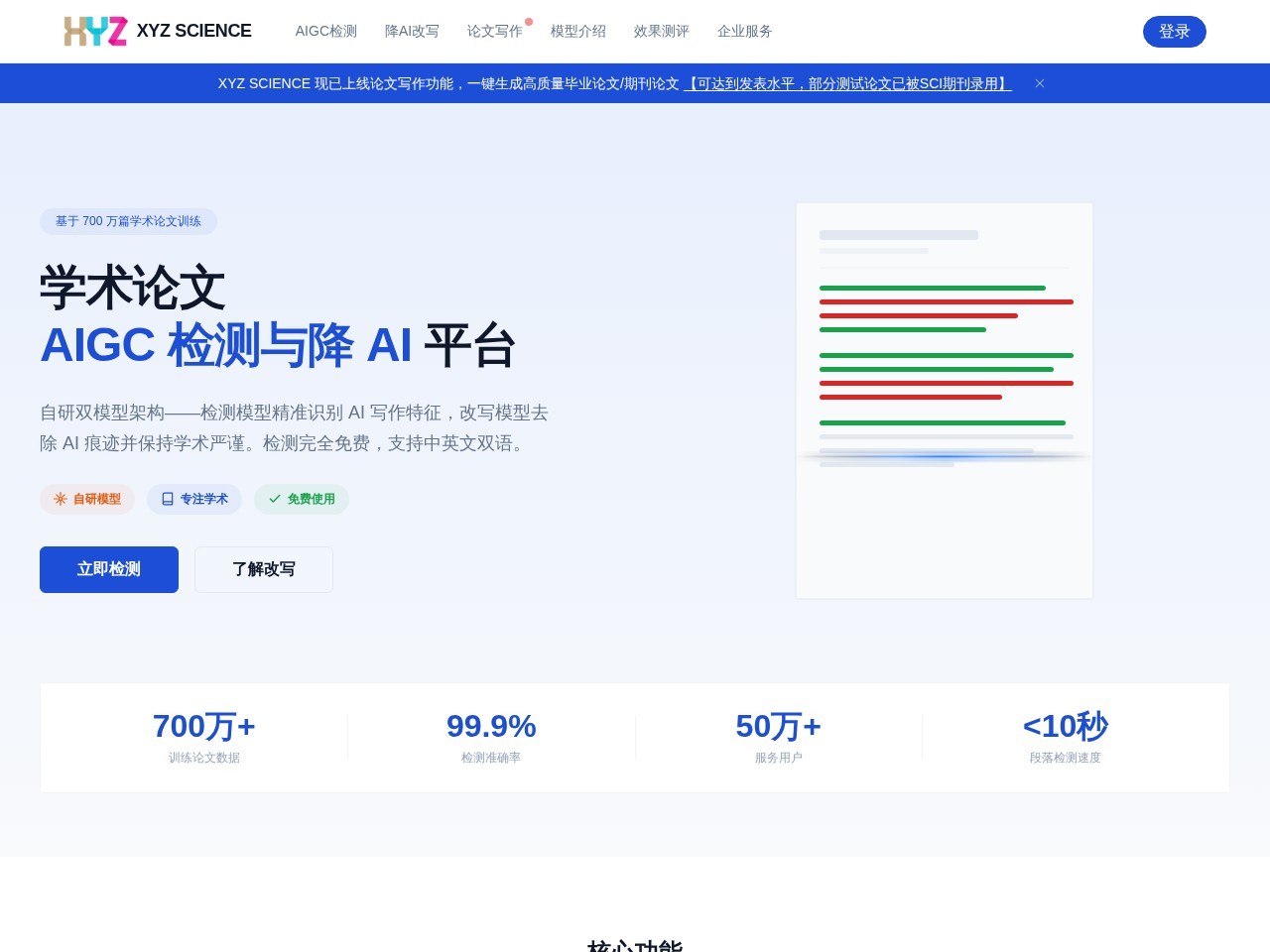Click the XYZ colorful logo icon

[x=95, y=31]
